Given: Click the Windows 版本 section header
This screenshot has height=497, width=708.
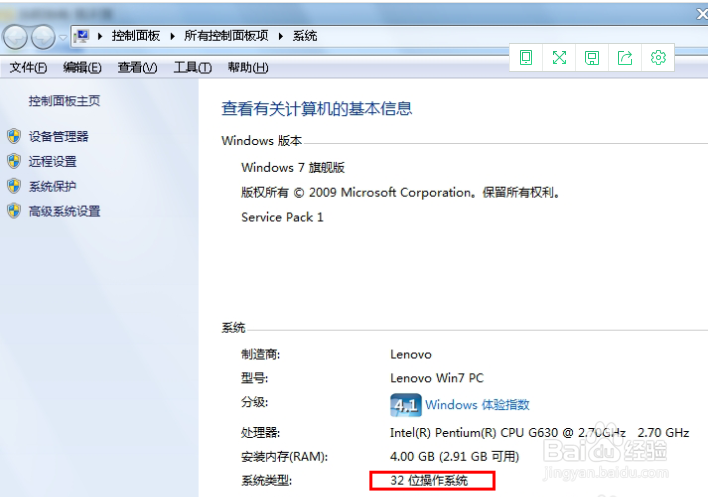Looking at the screenshot, I should pyautogui.click(x=261, y=140).
